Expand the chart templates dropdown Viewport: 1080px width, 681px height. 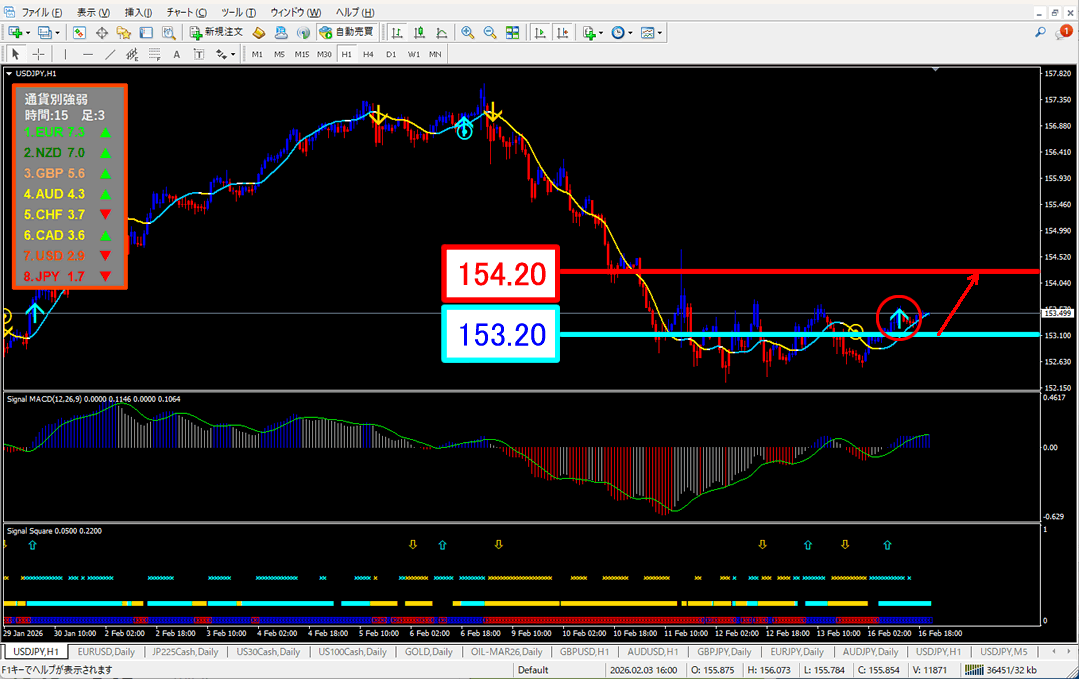[660, 32]
